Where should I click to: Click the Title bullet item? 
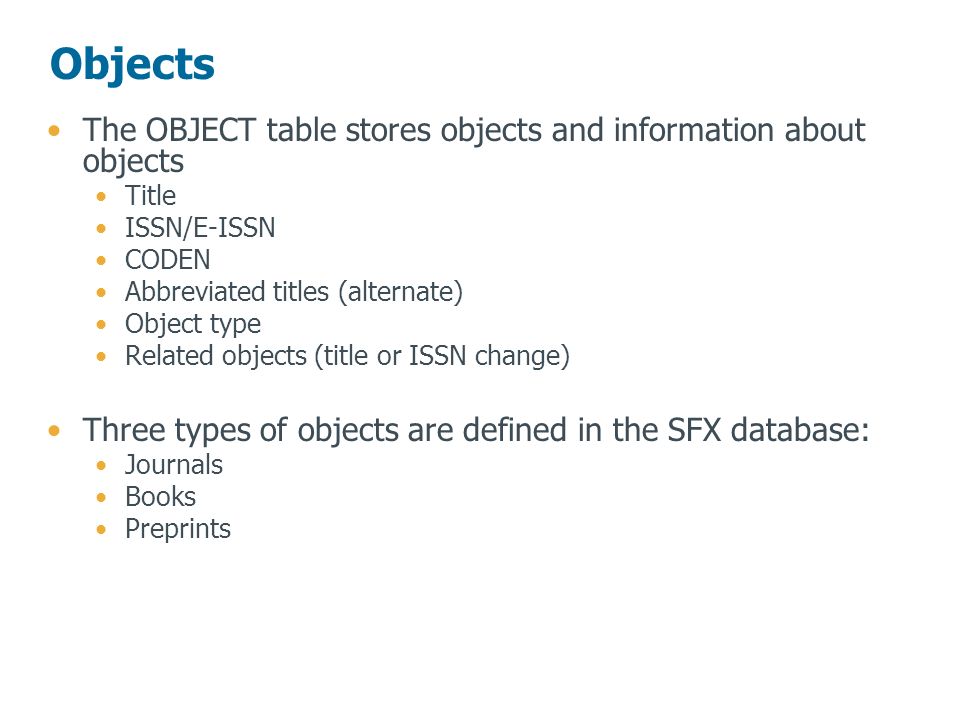point(150,196)
